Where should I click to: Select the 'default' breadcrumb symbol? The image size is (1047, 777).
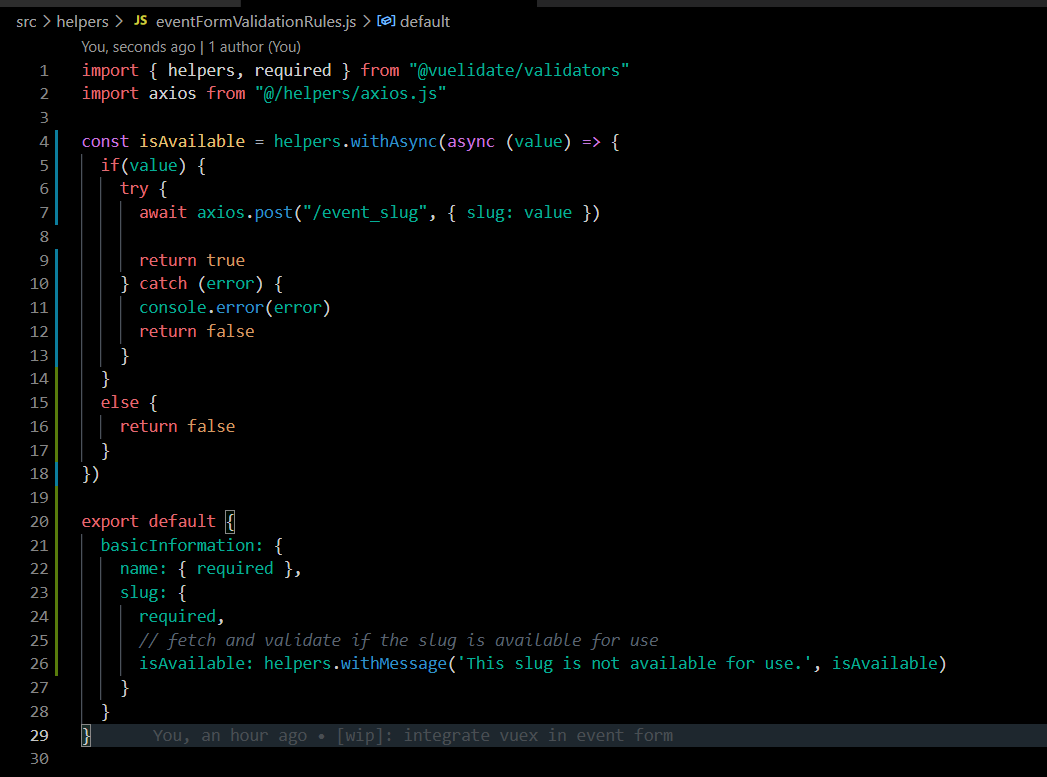tap(425, 22)
